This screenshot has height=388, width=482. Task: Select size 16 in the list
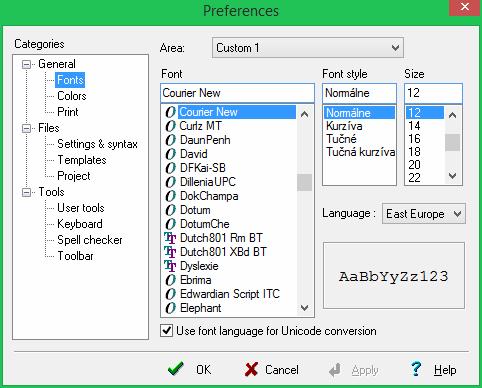(414, 139)
